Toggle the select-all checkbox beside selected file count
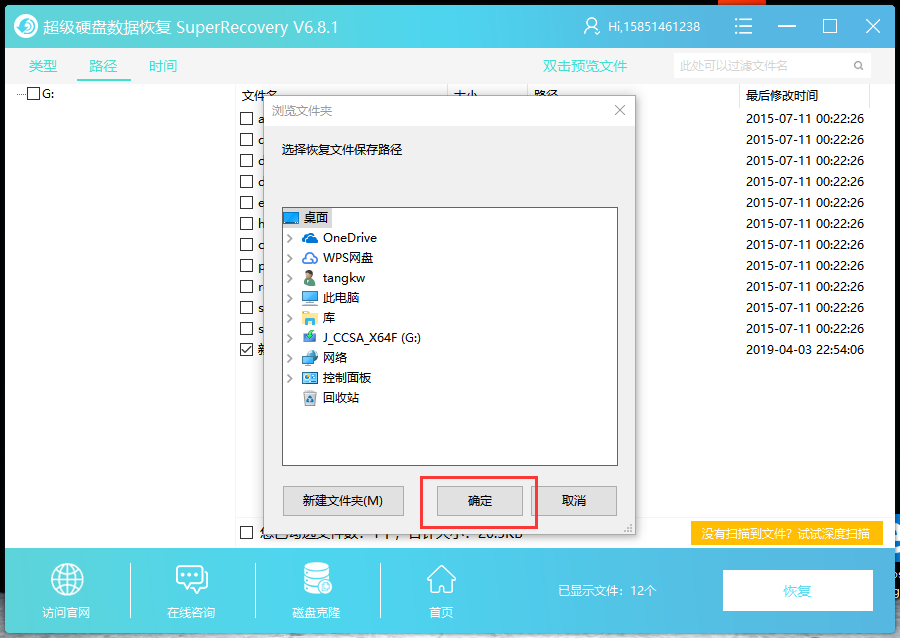Screen dimensions: 900x638 click(247, 532)
